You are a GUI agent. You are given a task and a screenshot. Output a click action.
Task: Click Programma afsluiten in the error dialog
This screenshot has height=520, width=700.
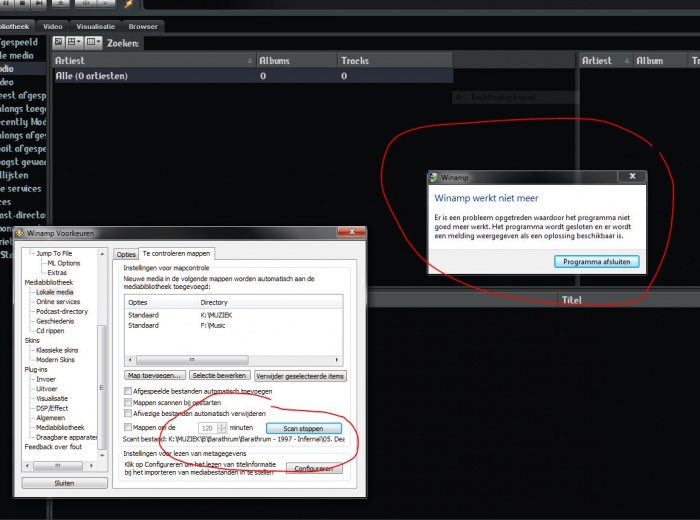click(x=596, y=262)
